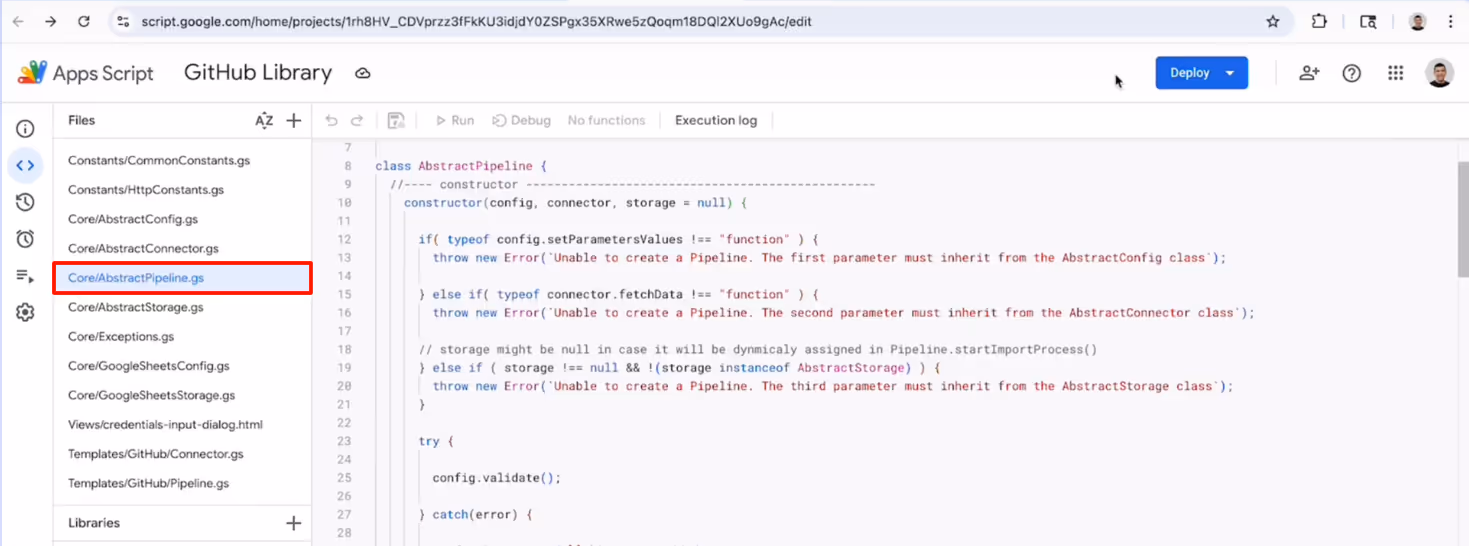
Task: Open the Google account avatar
Action: pos(1439,73)
